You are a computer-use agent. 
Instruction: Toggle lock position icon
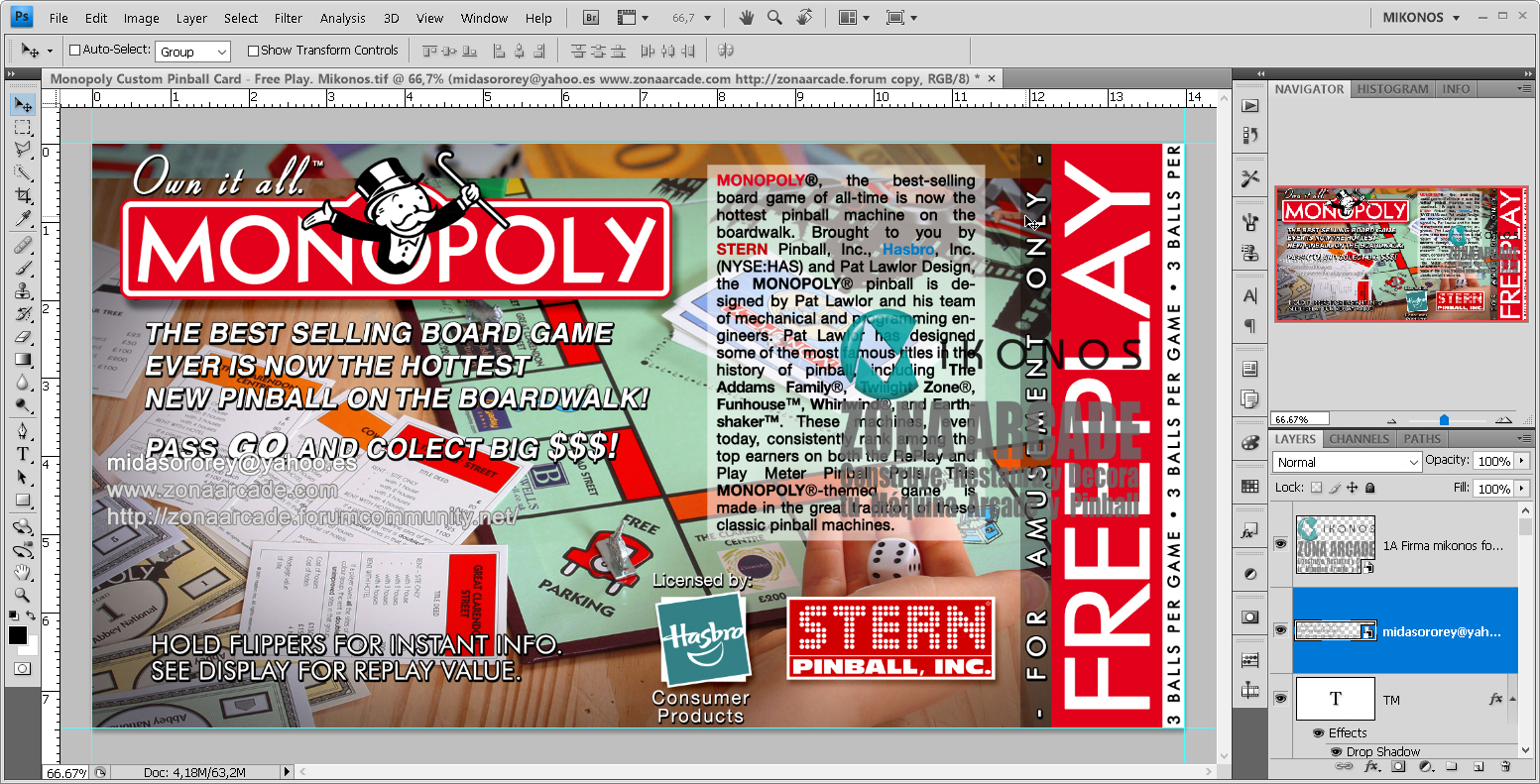1353,488
